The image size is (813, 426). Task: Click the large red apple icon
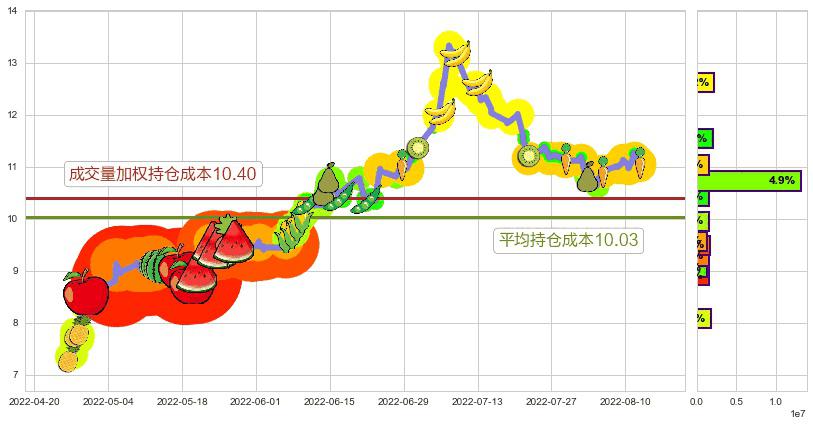pyautogui.click(x=86, y=294)
